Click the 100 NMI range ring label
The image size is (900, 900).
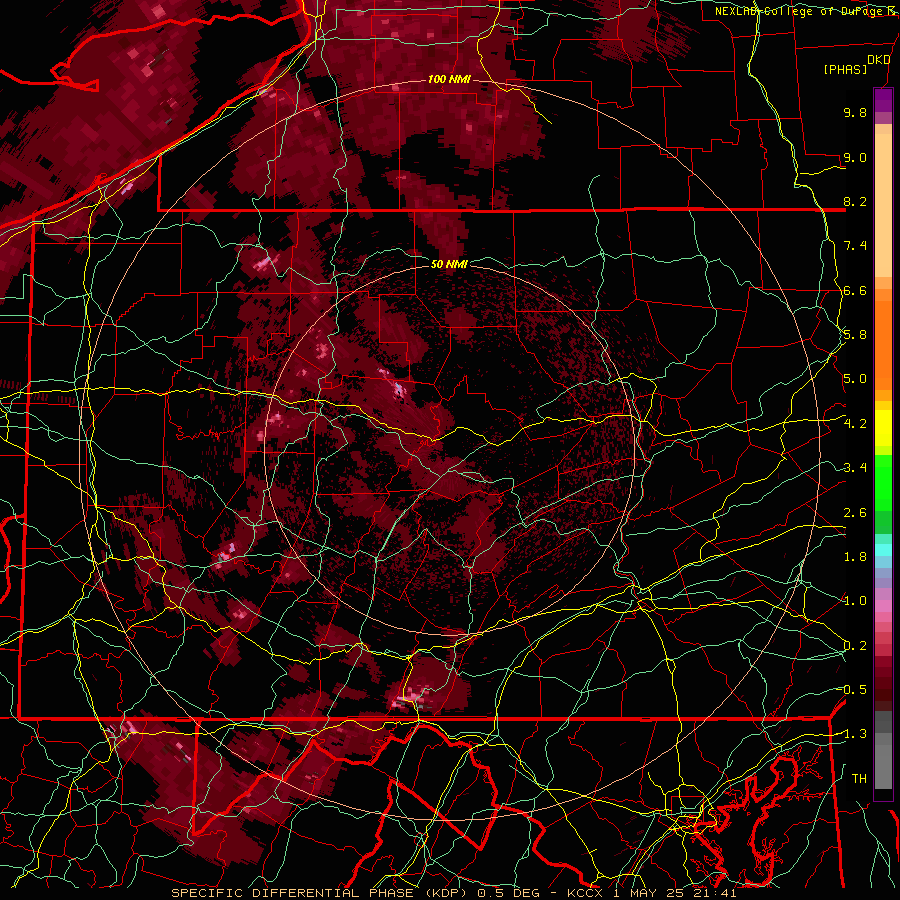tap(449, 79)
